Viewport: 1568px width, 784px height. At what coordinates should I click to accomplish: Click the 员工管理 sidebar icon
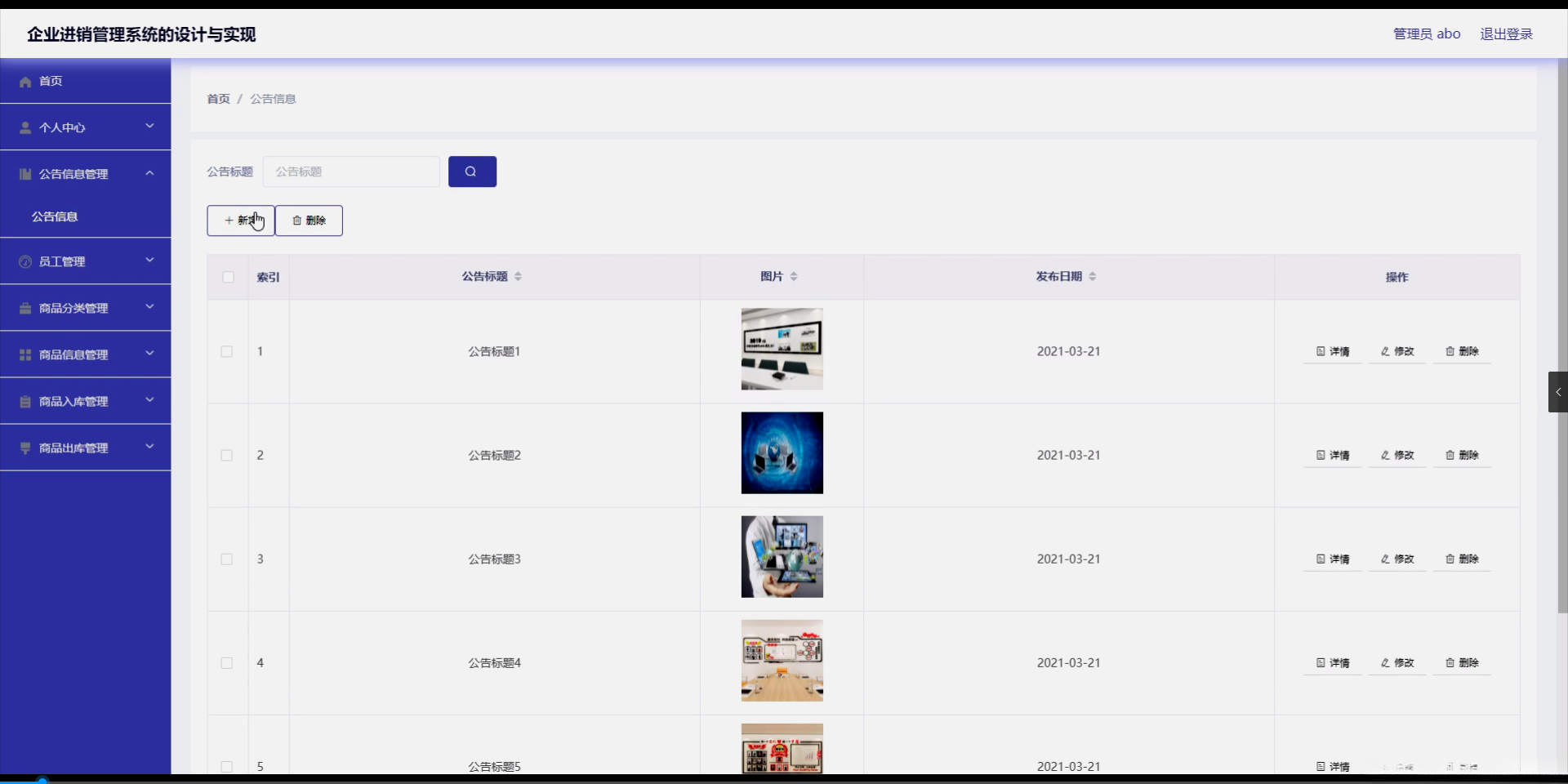coord(25,261)
